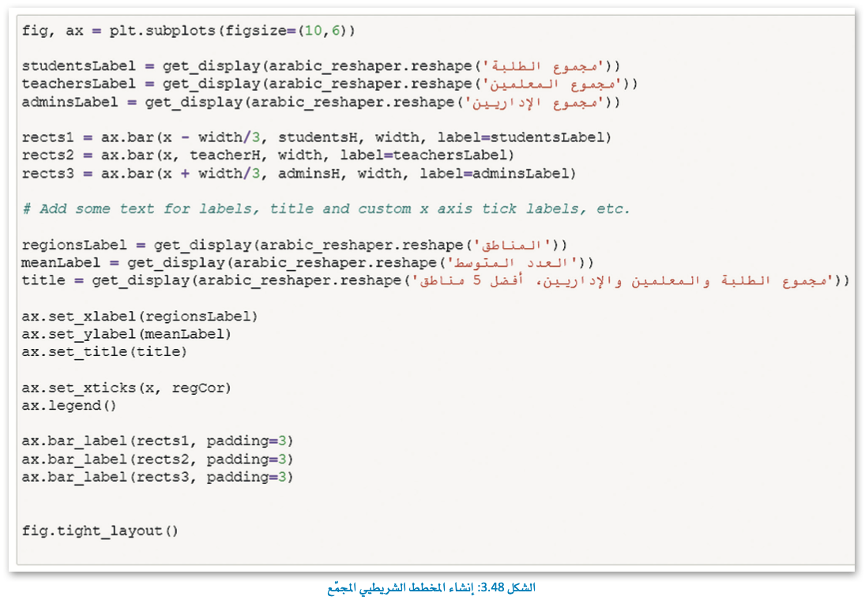Click the rects3 = ax.bar line
This screenshot has height=604, width=866.
[299, 173]
